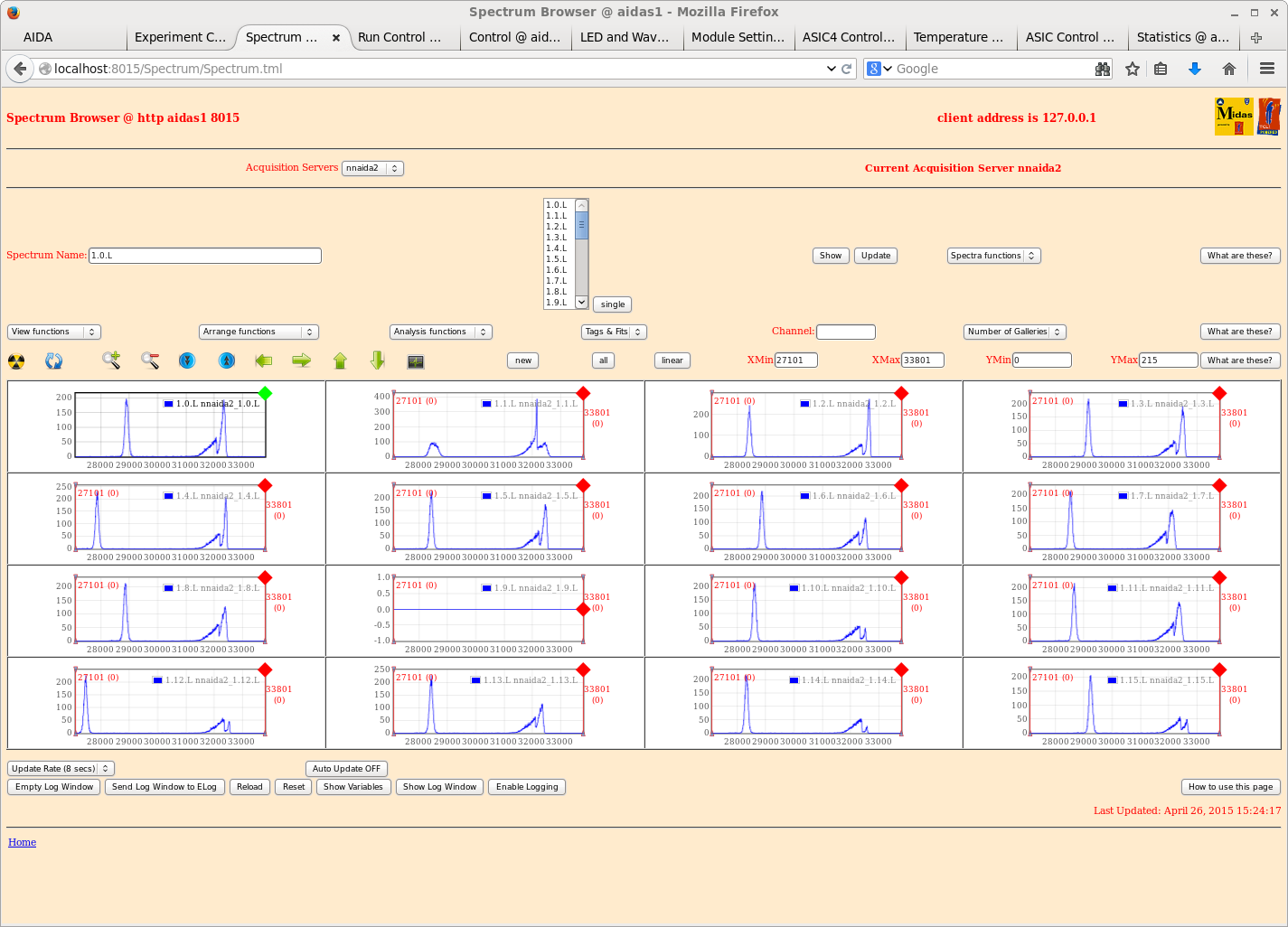Open the Spectra functions dropdown
This screenshot has width=1288, height=927.
[x=993, y=256]
